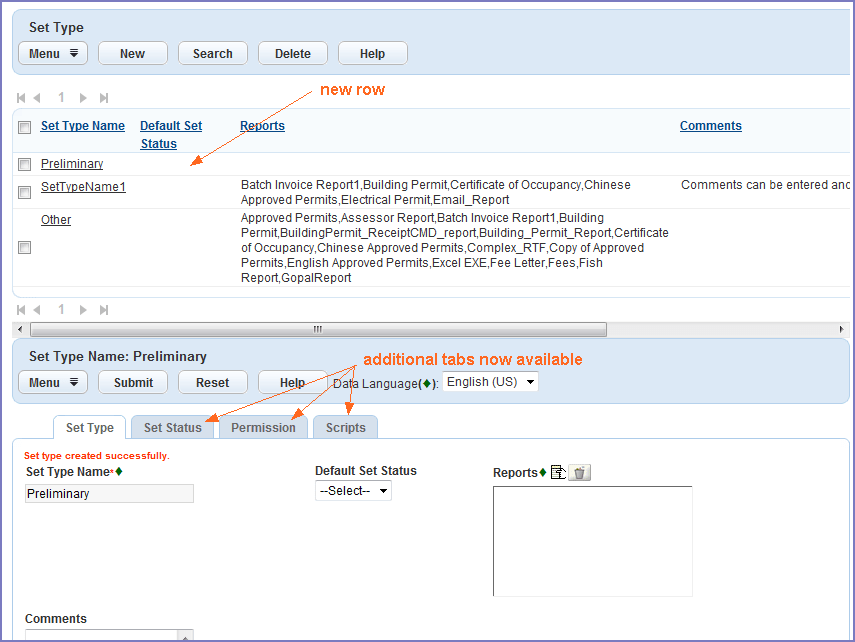The image size is (855, 642).
Task: Click the trash icon beside Reports
Action: click(x=580, y=473)
